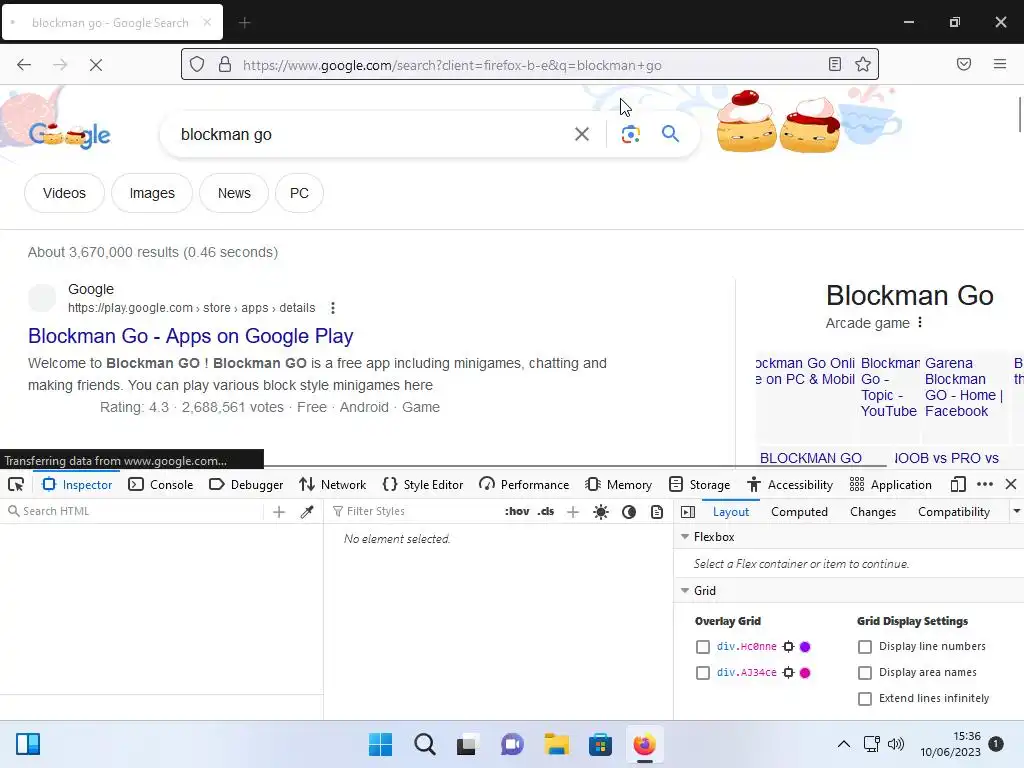This screenshot has height=768, width=1024.
Task: Toggle the .cls classes panel
Action: pos(546,511)
